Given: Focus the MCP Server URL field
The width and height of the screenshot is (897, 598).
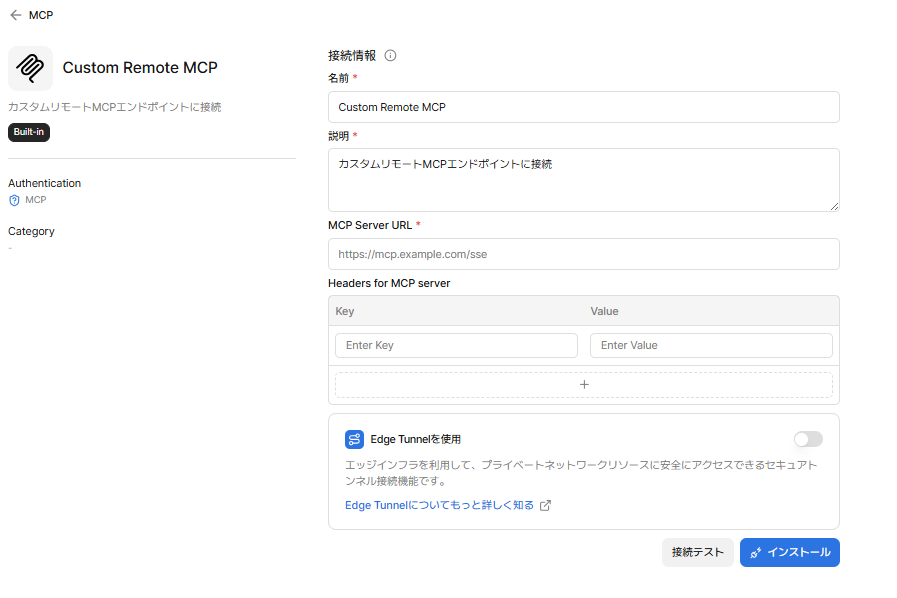Looking at the screenshot, I should coord(584,254).
